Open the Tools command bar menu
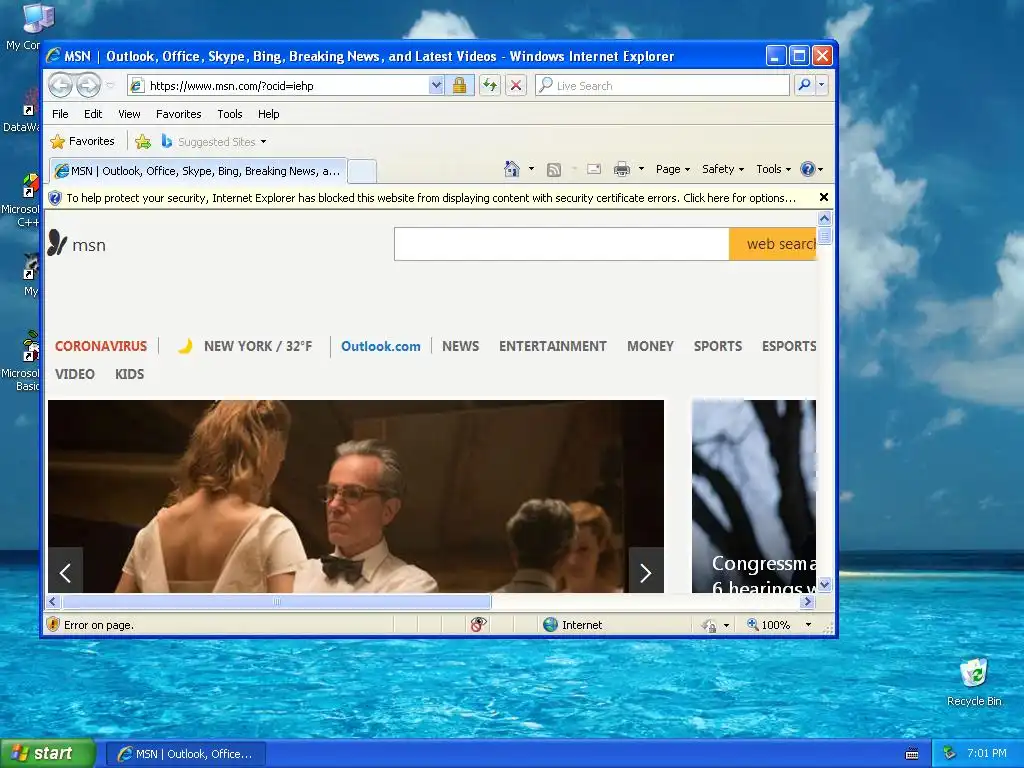Screen dimensions: 1024x768 pos(773,169)
